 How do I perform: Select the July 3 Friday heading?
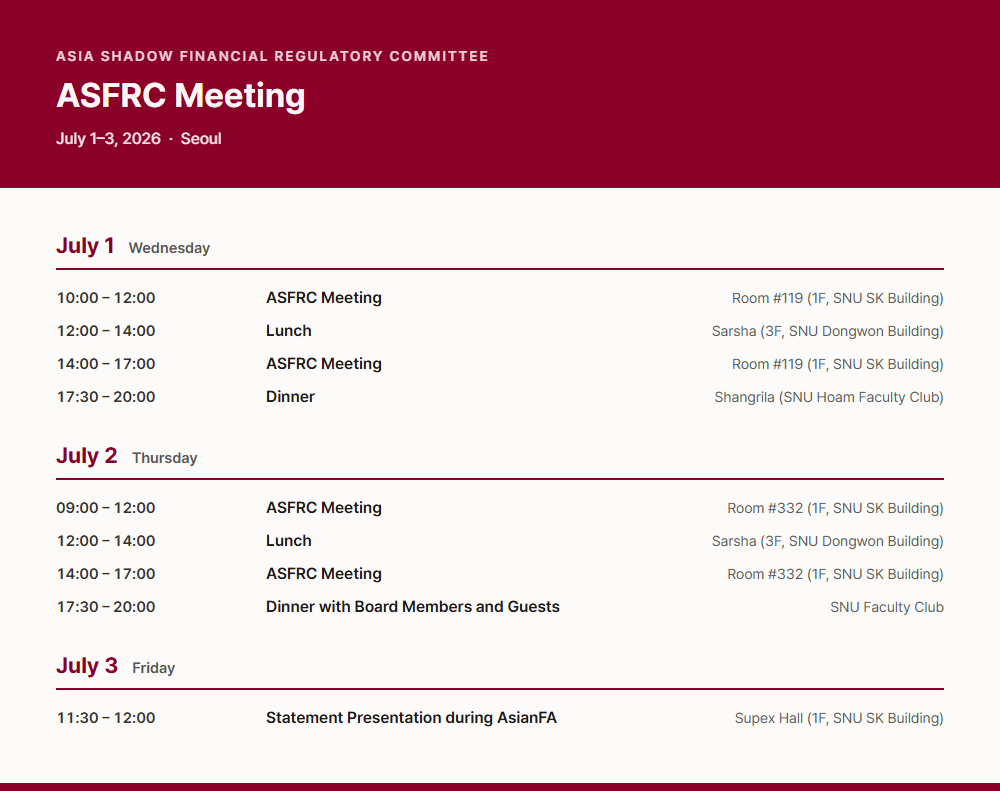[x=115, y=665]
